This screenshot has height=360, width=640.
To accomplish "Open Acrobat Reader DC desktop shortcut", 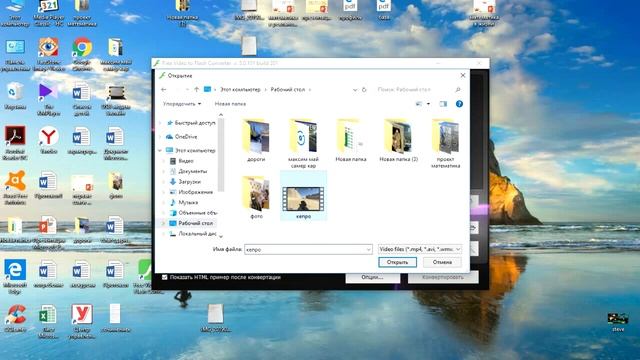I will click(x=15, y=142).
